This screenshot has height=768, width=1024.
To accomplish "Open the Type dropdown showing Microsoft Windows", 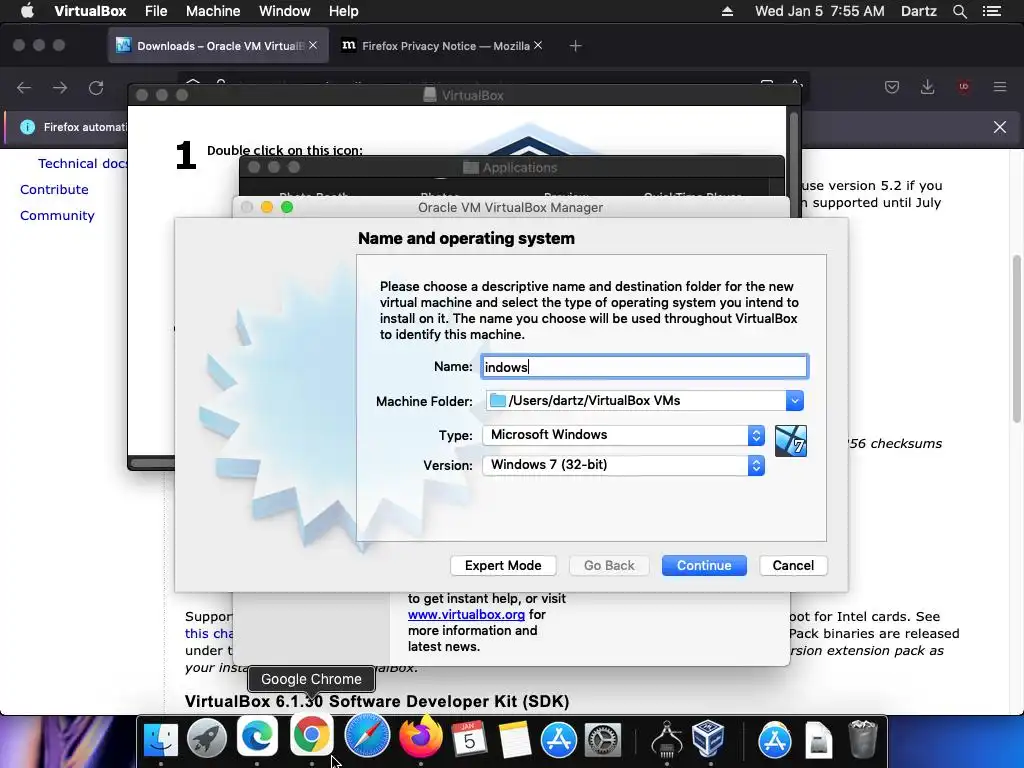I will click(623, 435).
